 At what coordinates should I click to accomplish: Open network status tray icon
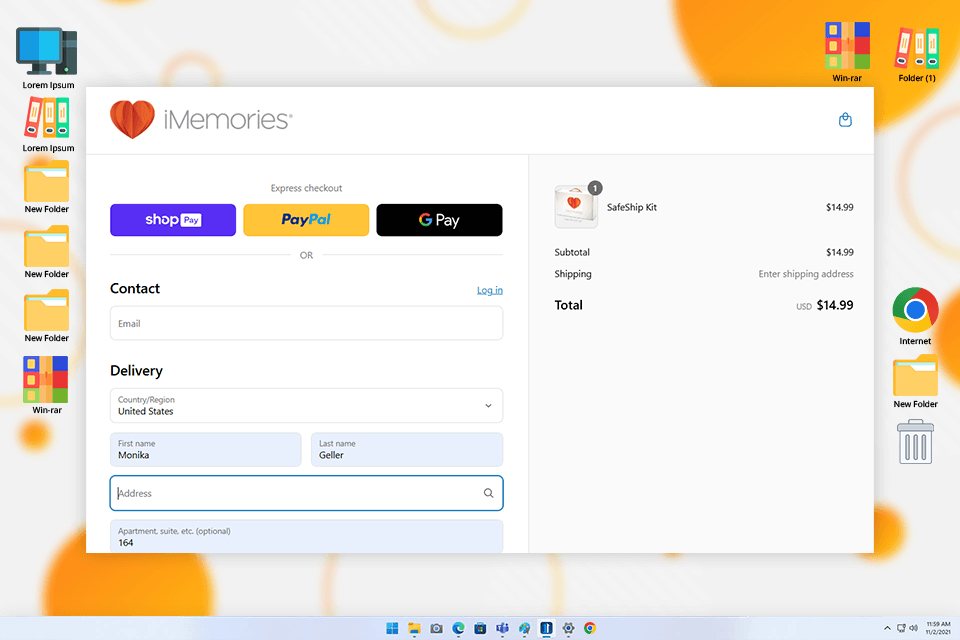[901, 628]
